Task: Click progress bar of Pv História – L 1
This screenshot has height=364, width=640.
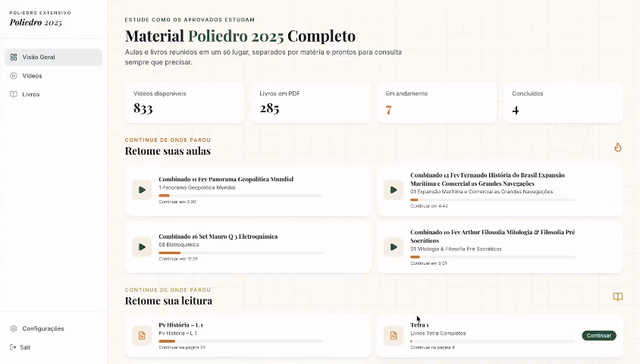Action: coord(241,341)
